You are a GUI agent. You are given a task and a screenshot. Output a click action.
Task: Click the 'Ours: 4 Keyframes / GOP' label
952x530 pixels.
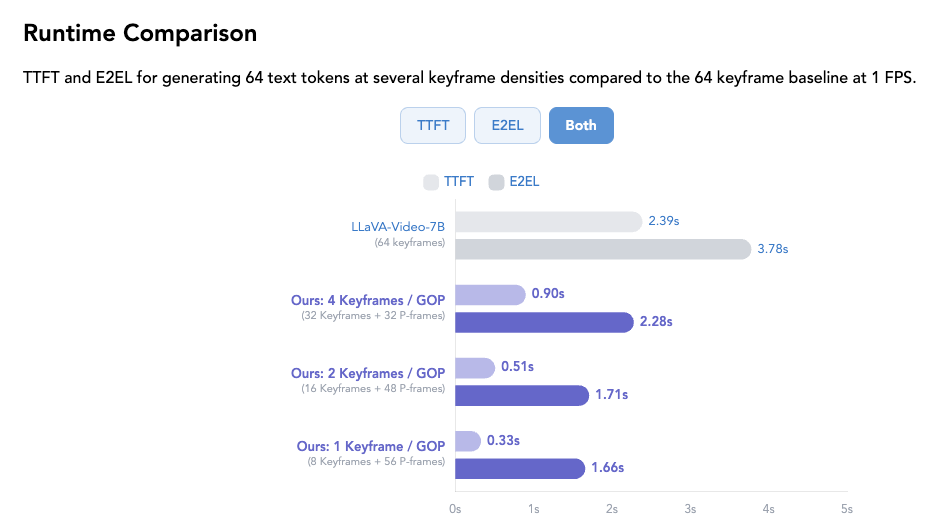[367, 301]
